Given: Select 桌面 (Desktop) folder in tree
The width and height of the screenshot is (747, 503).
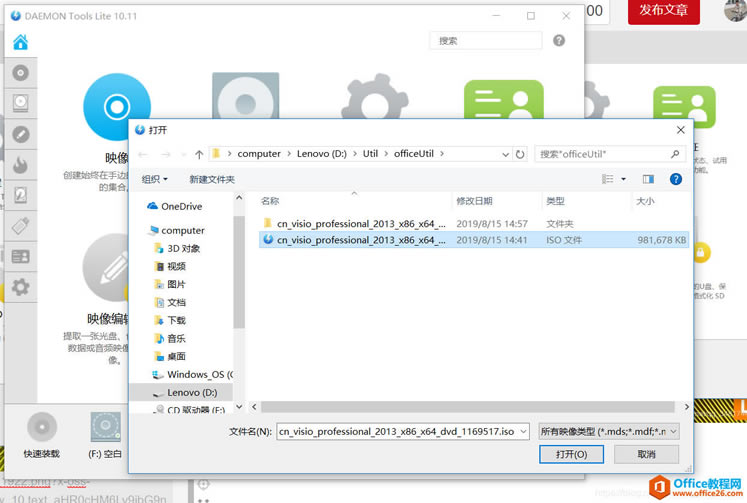Looking at the screenshot, I should click(171, 356).
